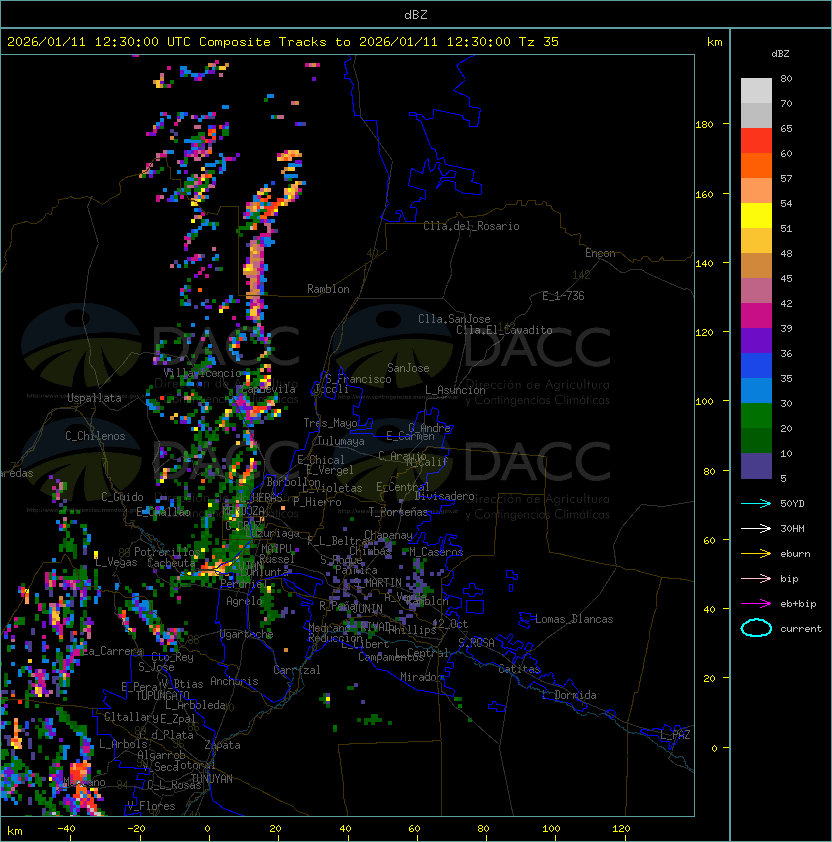Click the 'V_Flores' map label
The image size is (832, 842).
[151, 806]
